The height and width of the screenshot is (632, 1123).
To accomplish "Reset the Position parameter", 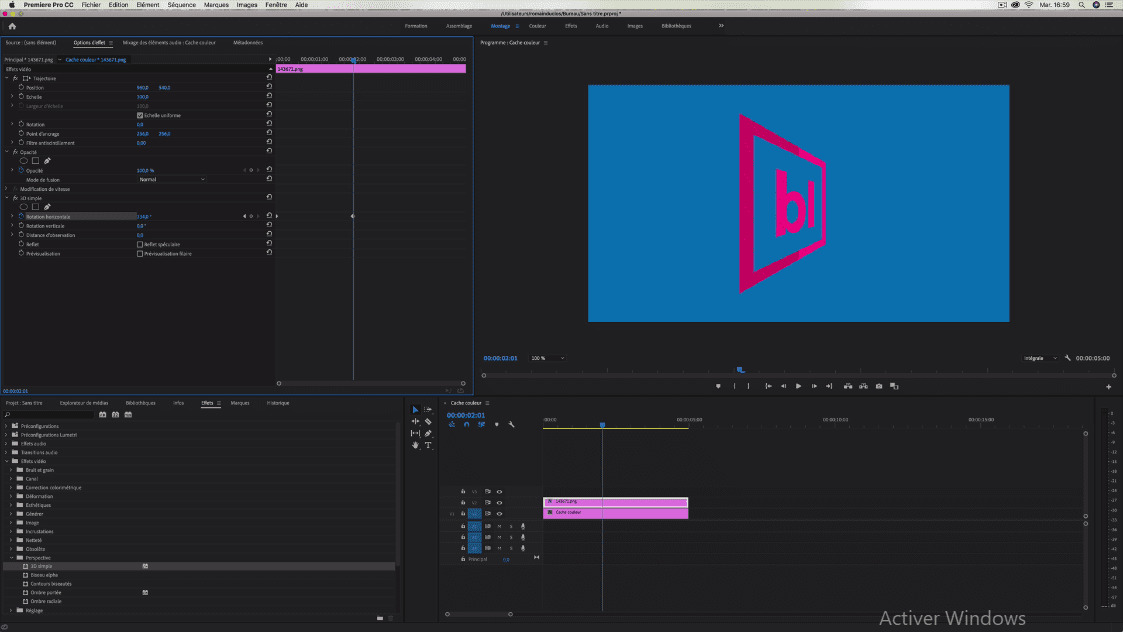I will pyautogui.click(x=269, y=87).
